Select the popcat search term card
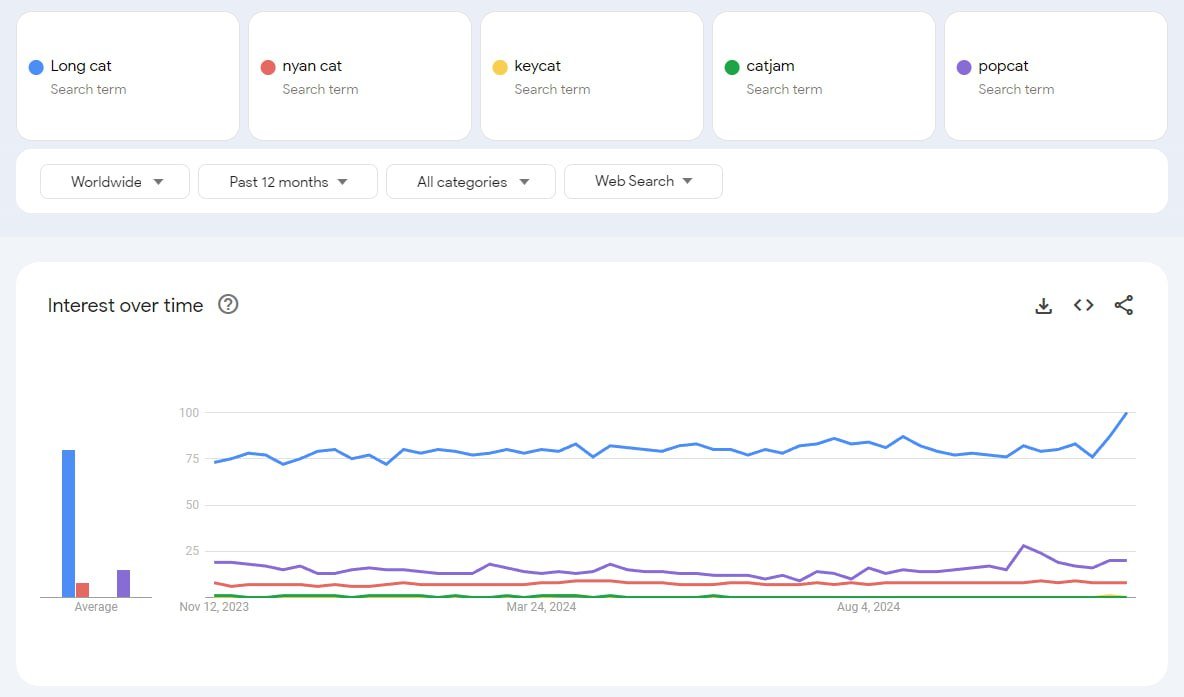Screen dimensions: 1184x697 (1056, 76)
